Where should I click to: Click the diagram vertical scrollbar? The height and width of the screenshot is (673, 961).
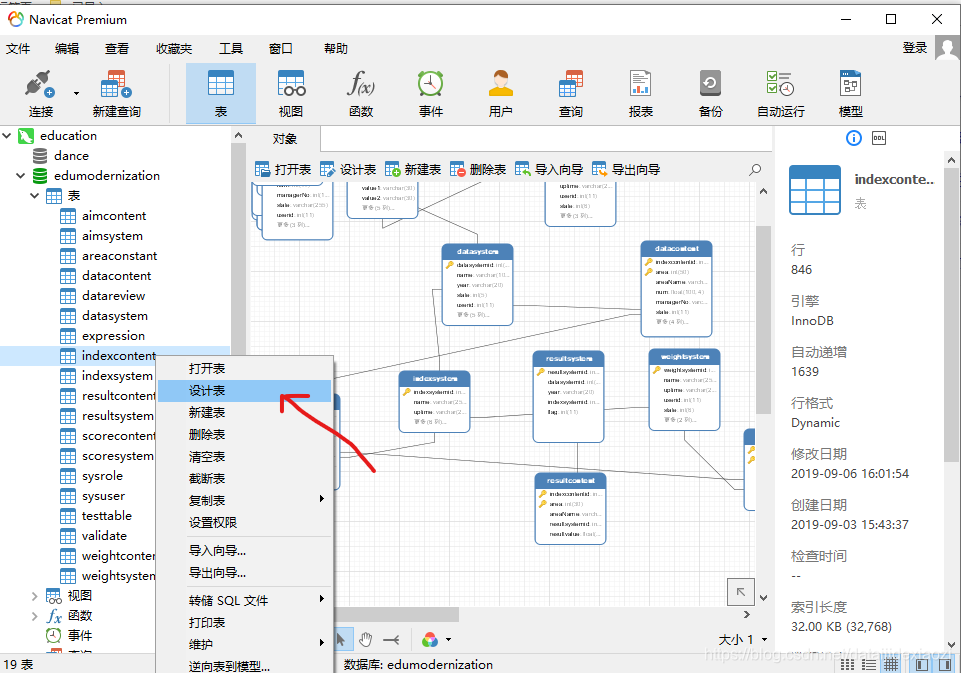[763, 319]
